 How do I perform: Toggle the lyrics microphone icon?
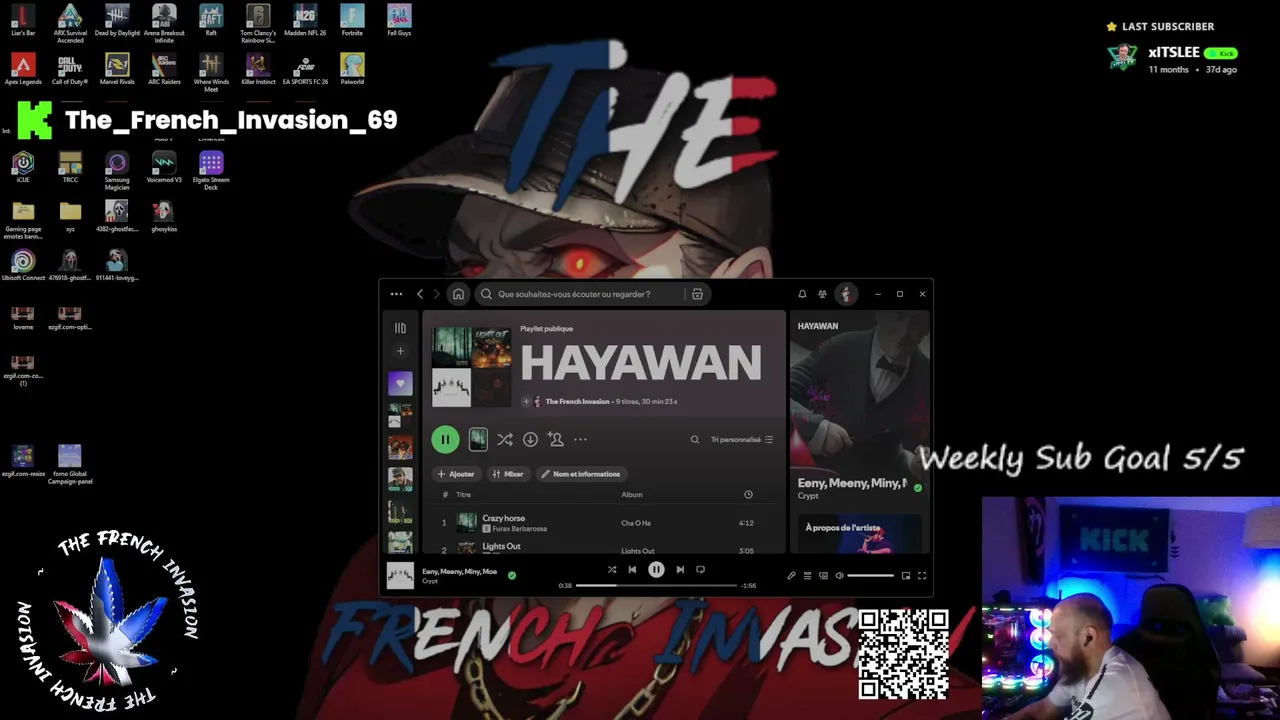tap(791, 576)
